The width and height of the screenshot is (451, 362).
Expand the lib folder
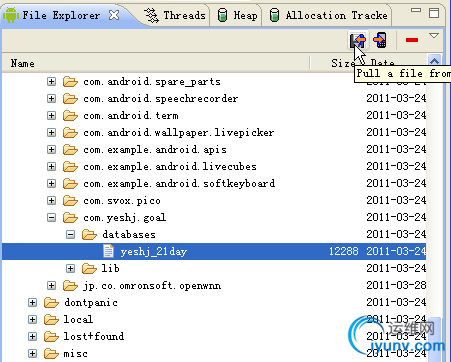tap(70, 269)
